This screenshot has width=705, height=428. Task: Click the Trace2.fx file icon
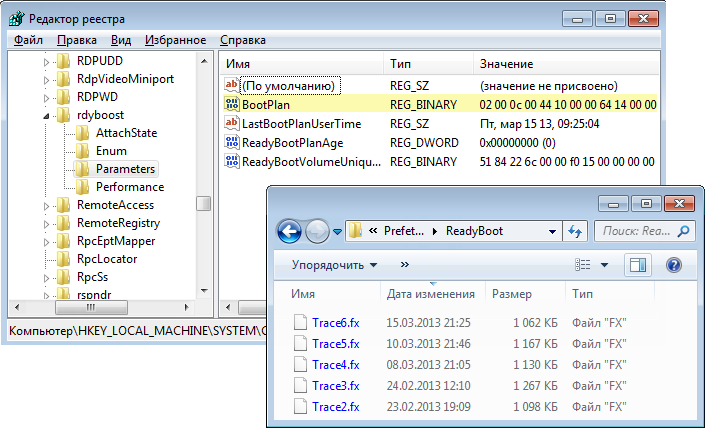coord(300,406)
